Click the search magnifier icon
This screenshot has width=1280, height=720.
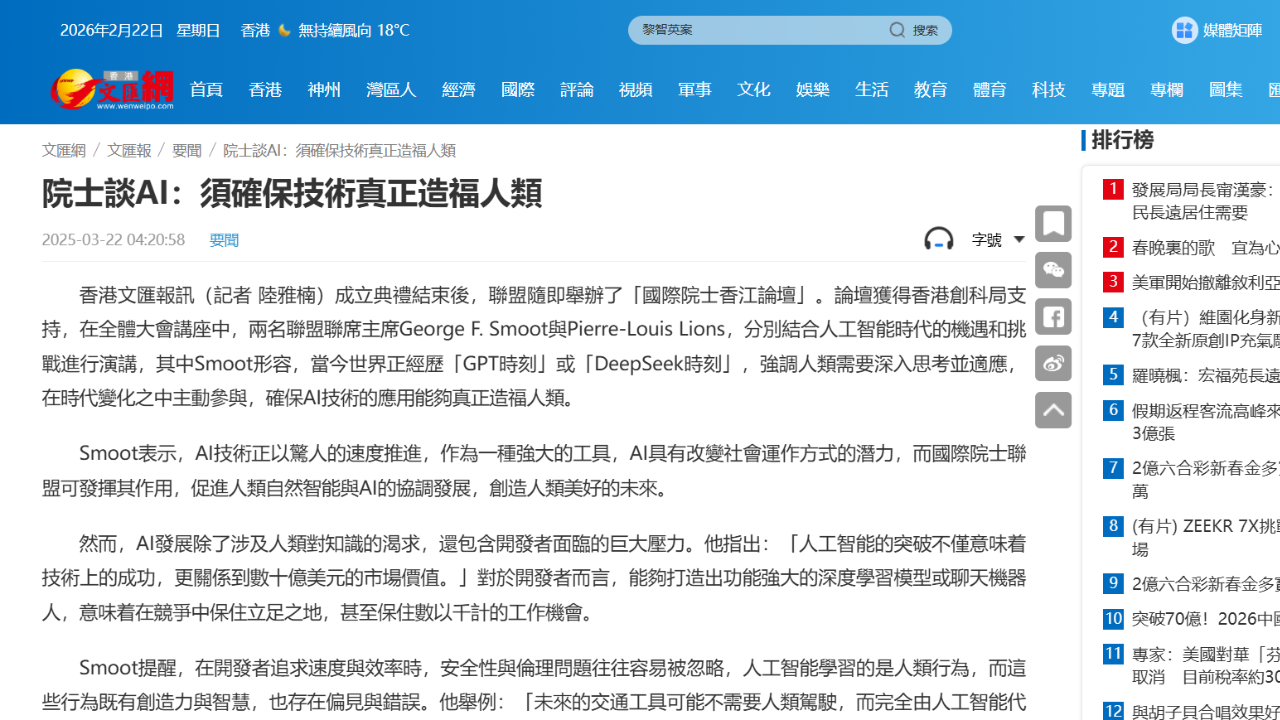click(x=897, y=30)
